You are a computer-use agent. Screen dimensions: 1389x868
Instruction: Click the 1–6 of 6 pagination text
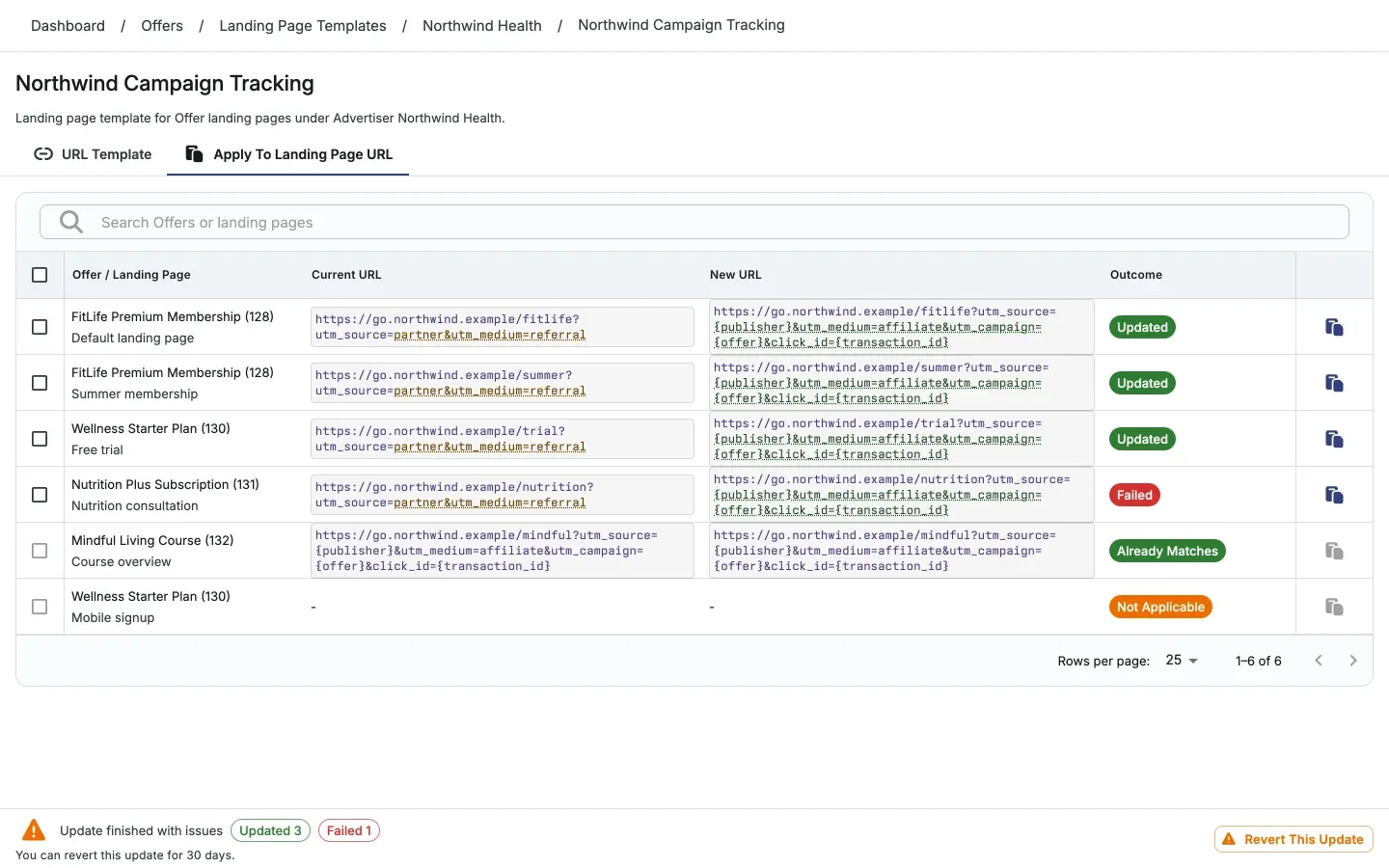pyautogui.click(x=1259, y=661)
